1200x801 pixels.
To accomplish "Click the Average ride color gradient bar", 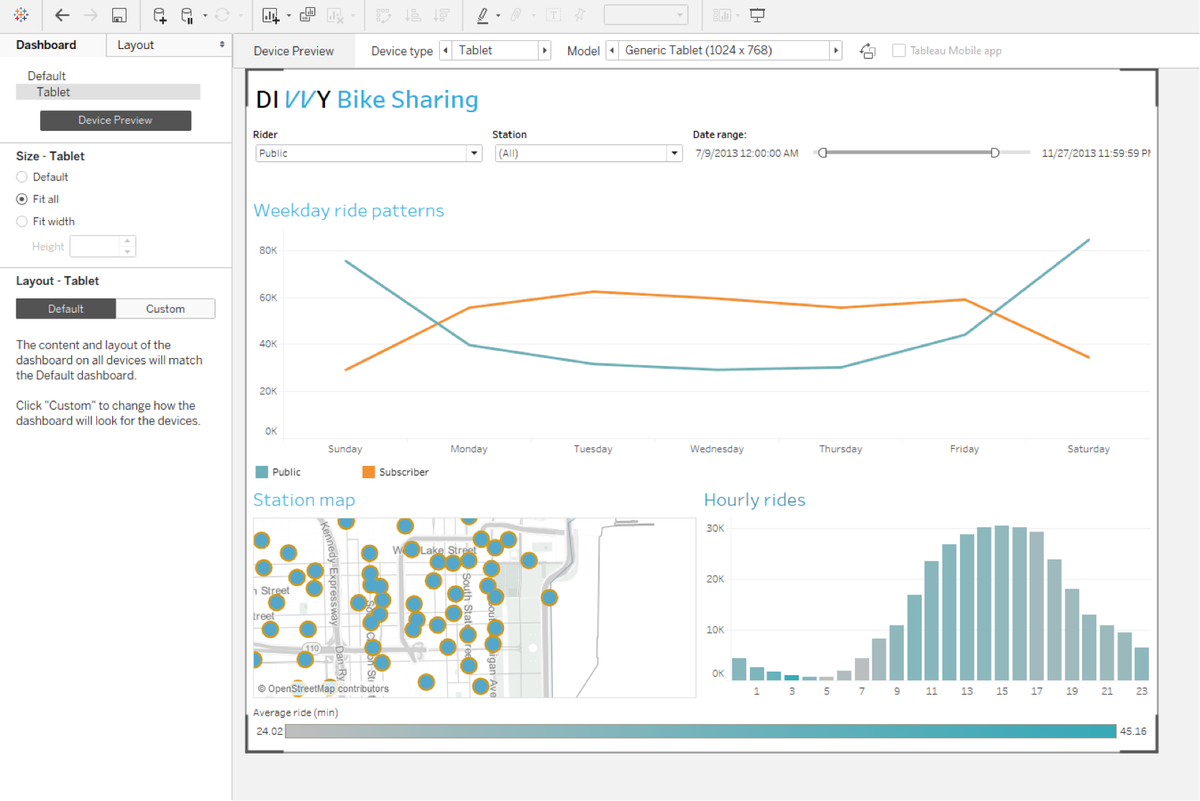I will tap(701, 731).
